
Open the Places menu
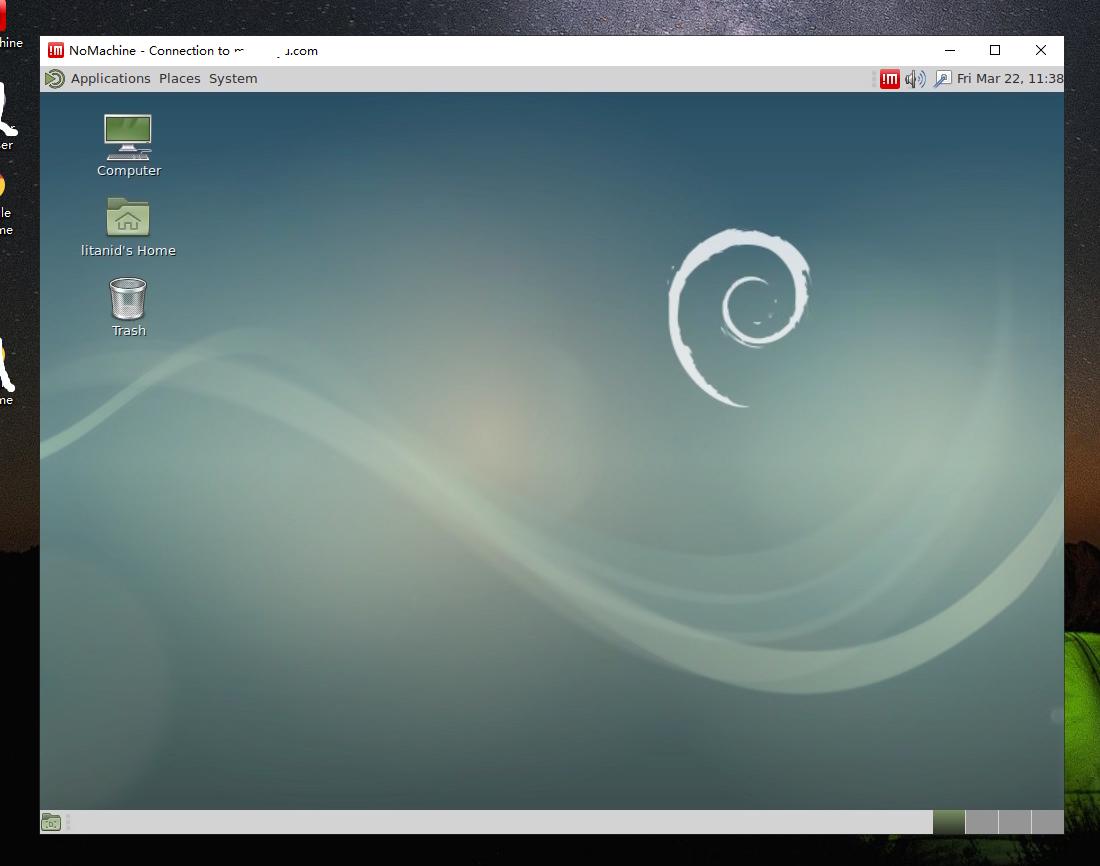pyautogui.click(x=179, y=79)
